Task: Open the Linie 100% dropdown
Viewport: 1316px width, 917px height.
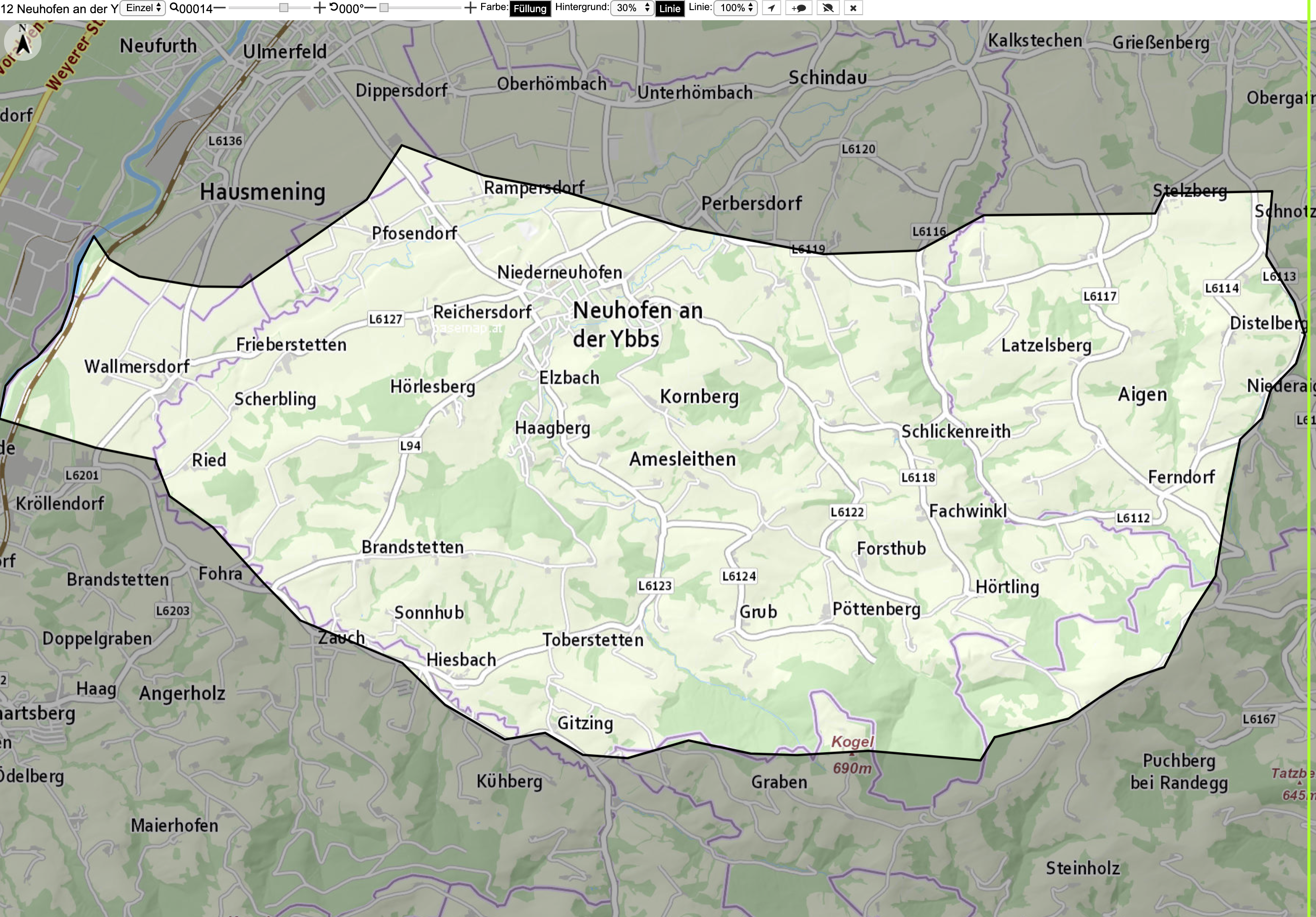Action: point(735,8)
